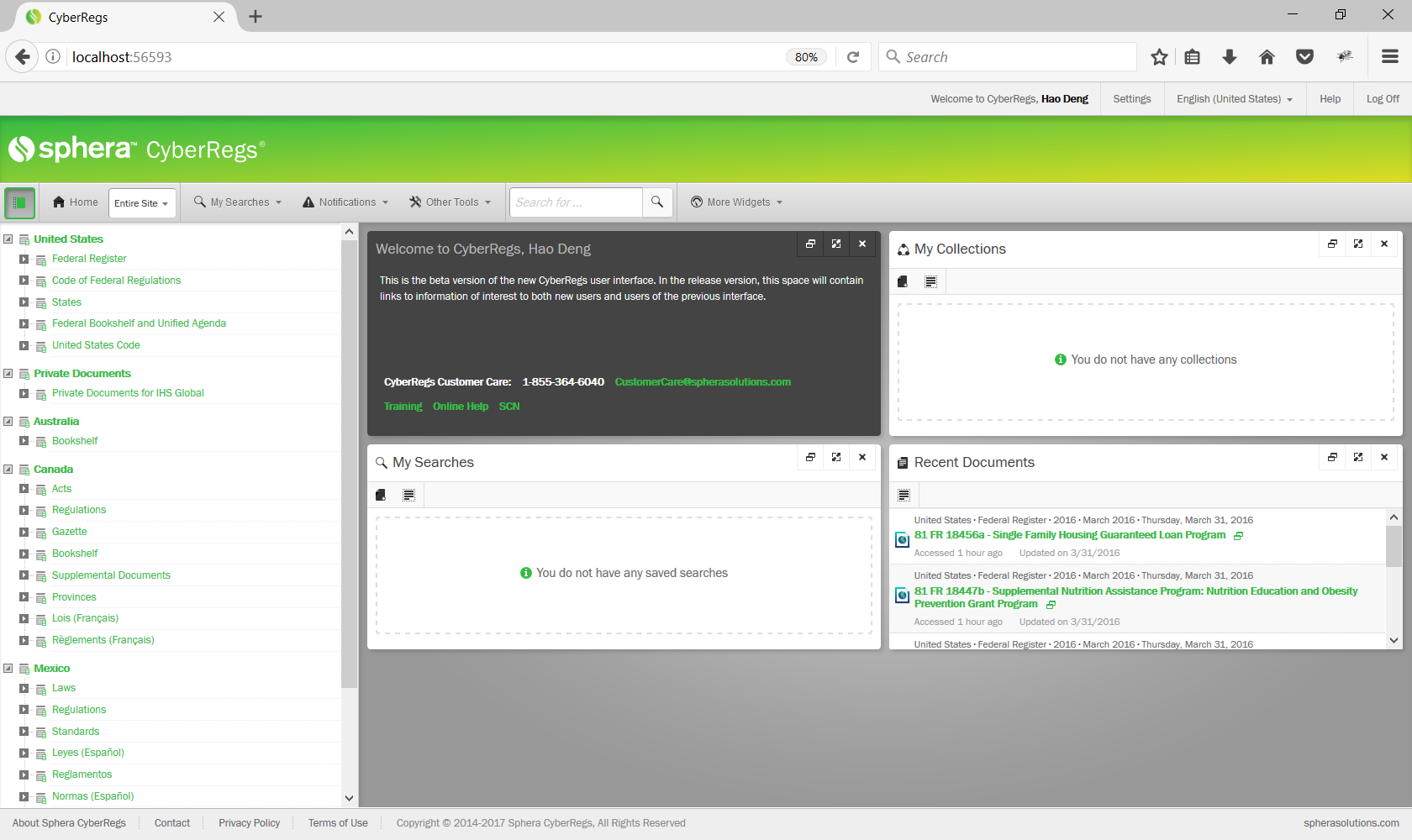Click card view icon in My Searches
This screenshot has height=840, width=1412.
[381, 496]
